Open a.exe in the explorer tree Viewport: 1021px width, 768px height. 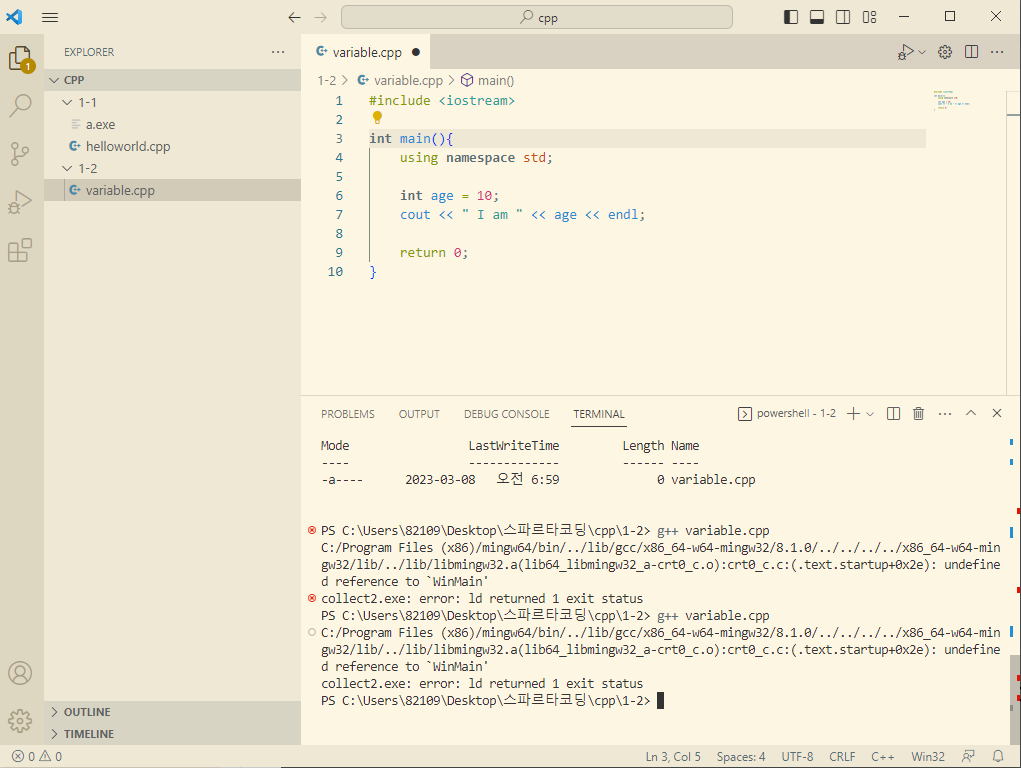(173, 124)
